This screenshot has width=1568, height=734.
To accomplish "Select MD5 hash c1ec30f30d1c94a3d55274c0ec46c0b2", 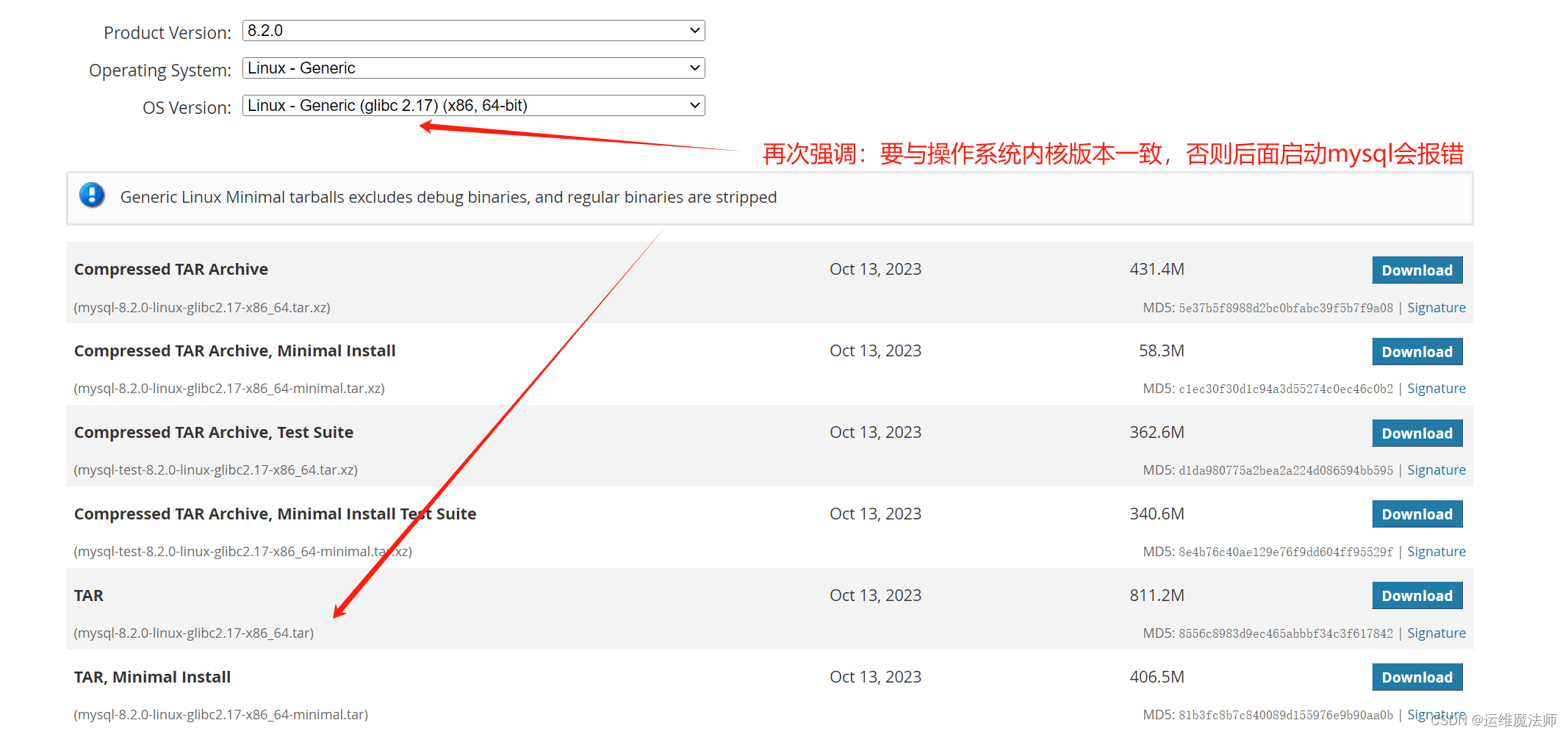I will coord(1286,389).
